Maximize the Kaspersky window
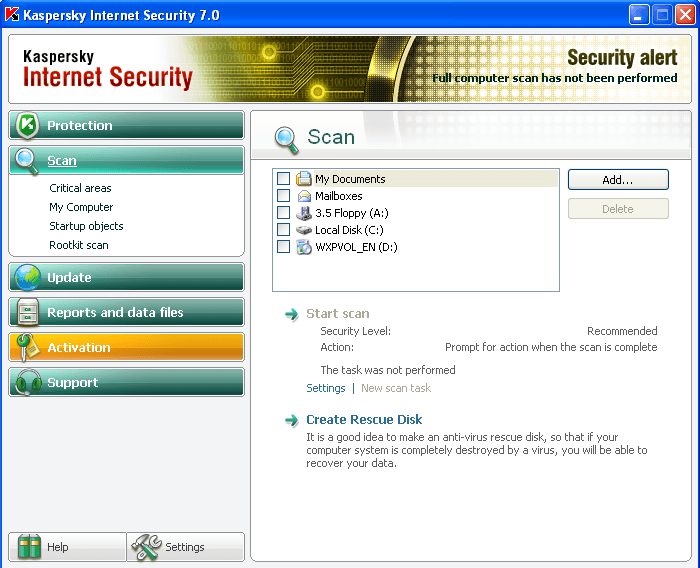 tap(662, 15)
